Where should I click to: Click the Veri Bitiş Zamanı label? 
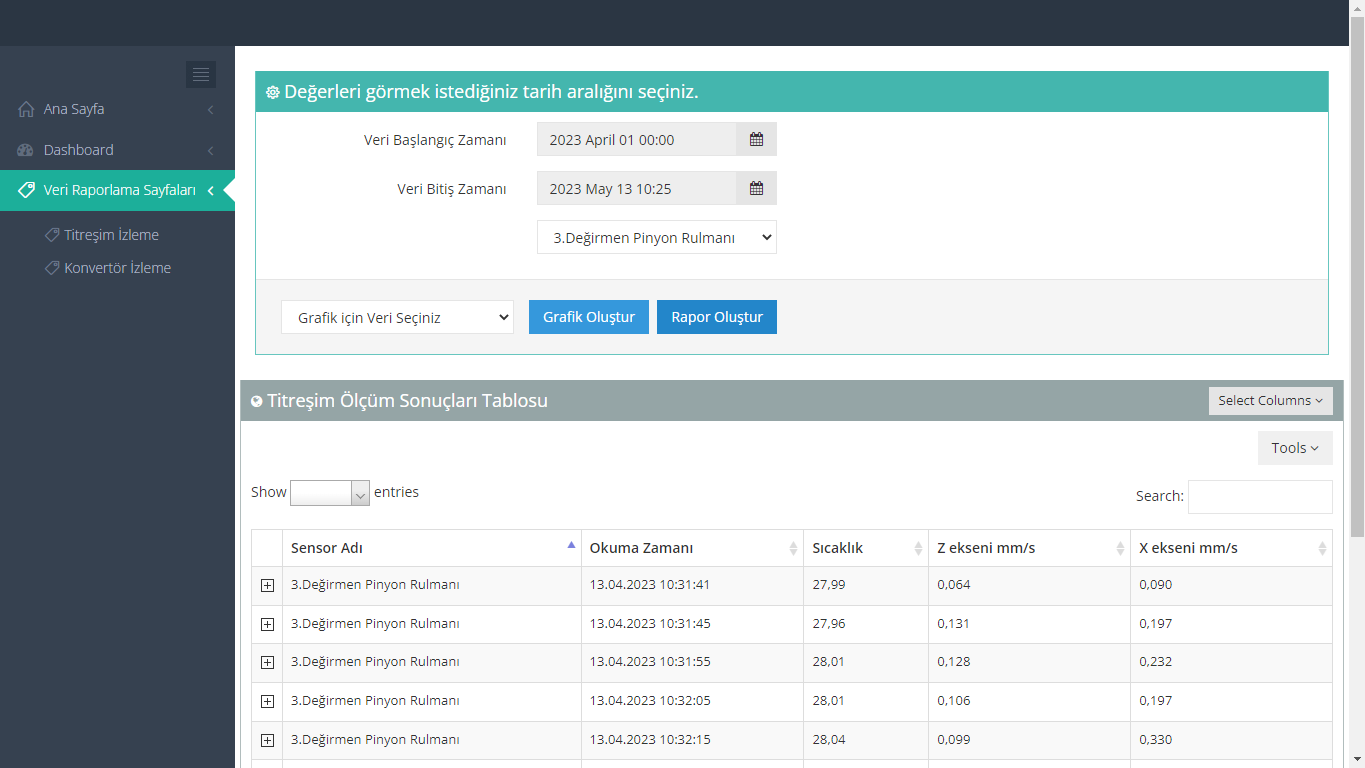coord(452,189)
